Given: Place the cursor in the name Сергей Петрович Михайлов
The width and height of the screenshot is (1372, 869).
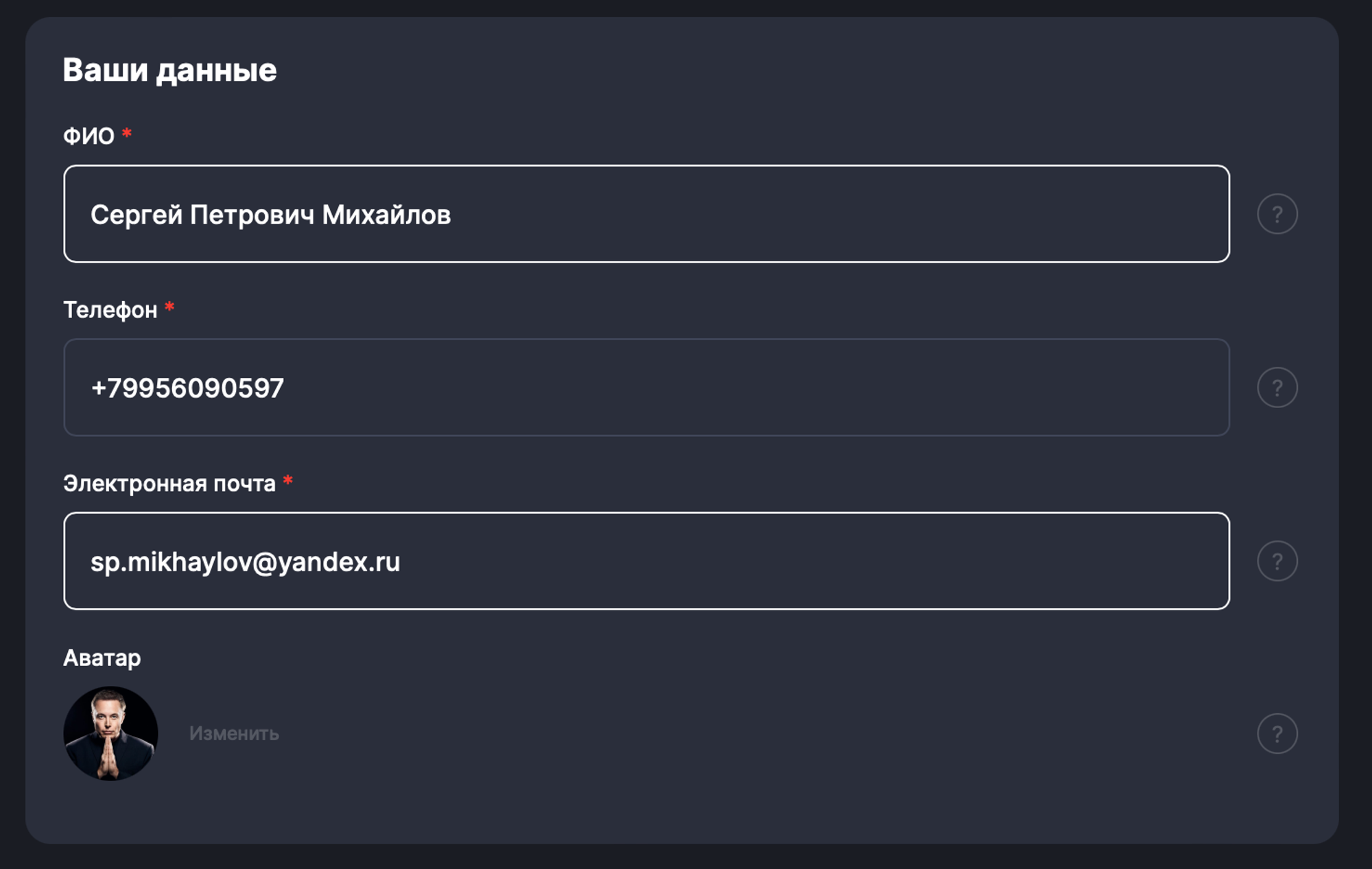Looking at the screenshot, I should click(x=270, y=215).
